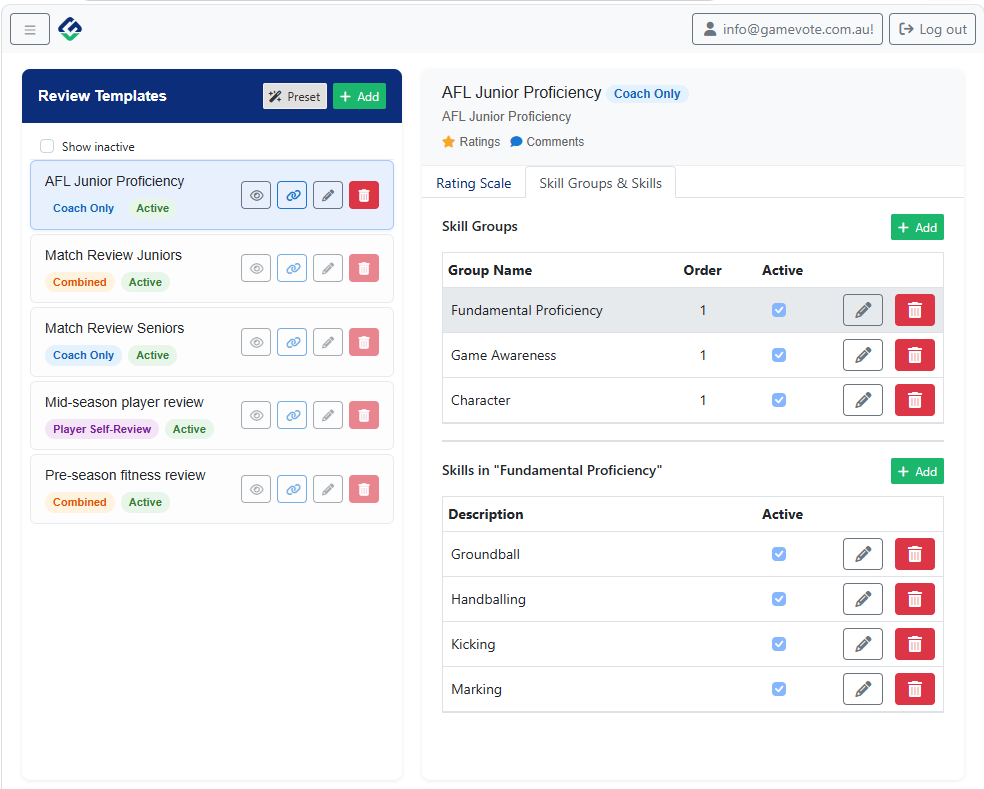Uncheck Active for the Kicking skill

point(779,644)
